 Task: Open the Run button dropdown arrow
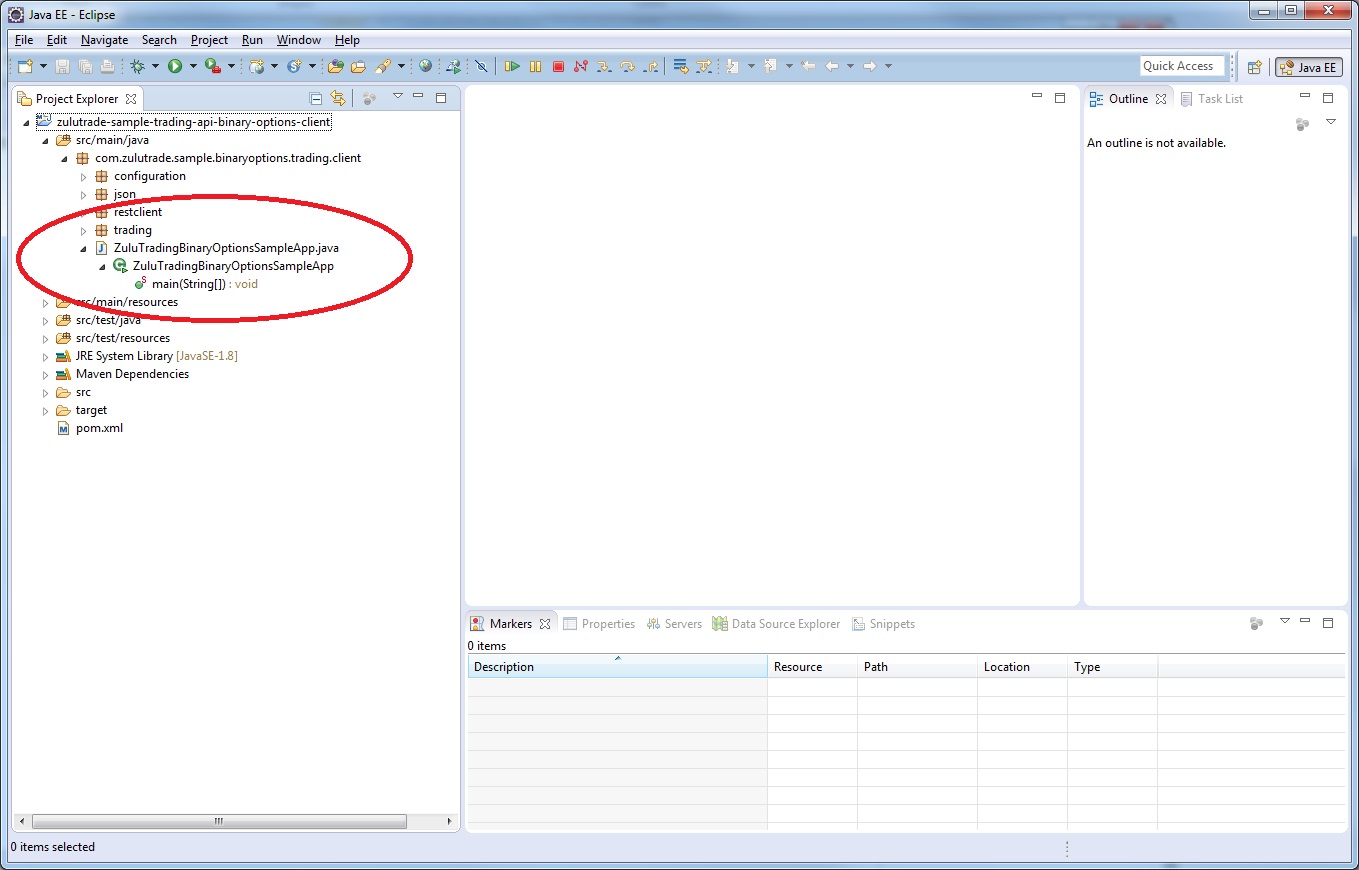(193, 67)
